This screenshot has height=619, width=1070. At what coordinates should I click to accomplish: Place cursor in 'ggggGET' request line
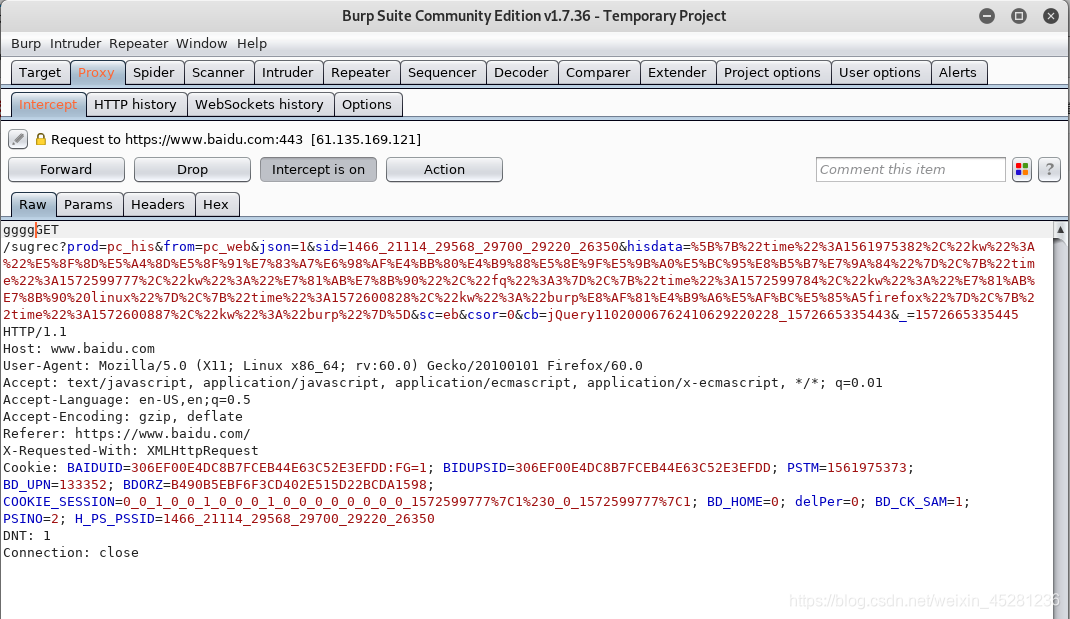pyautogui.click(x=31, y=230)
